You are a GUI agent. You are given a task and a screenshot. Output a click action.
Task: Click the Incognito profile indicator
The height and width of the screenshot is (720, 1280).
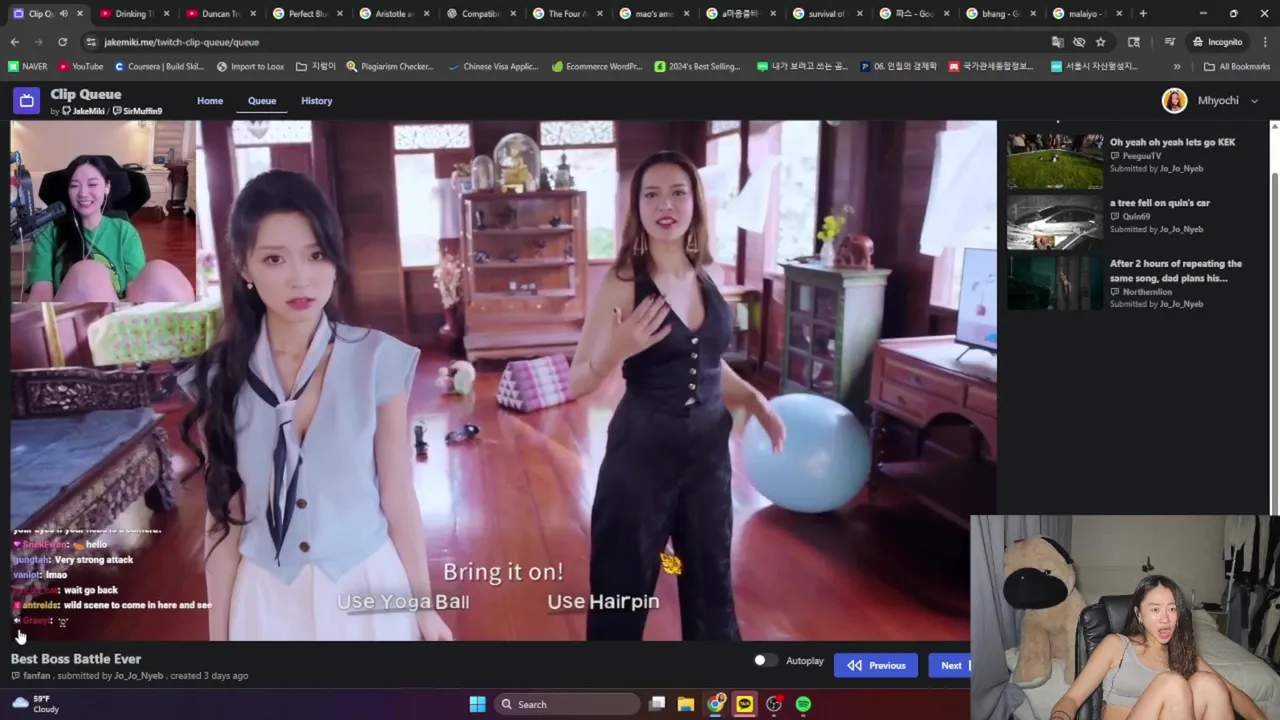(1217, 42)
